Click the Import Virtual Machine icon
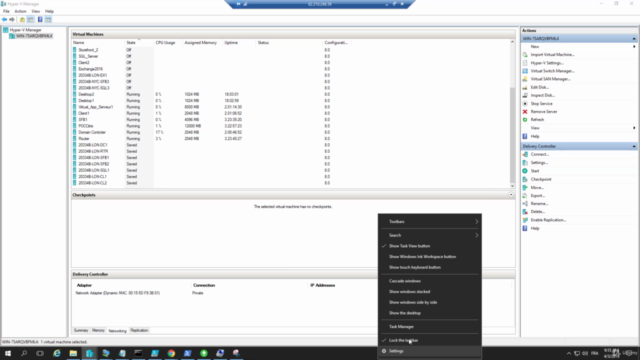This screenshot has height=360, width=640. [x=525, y=55]
